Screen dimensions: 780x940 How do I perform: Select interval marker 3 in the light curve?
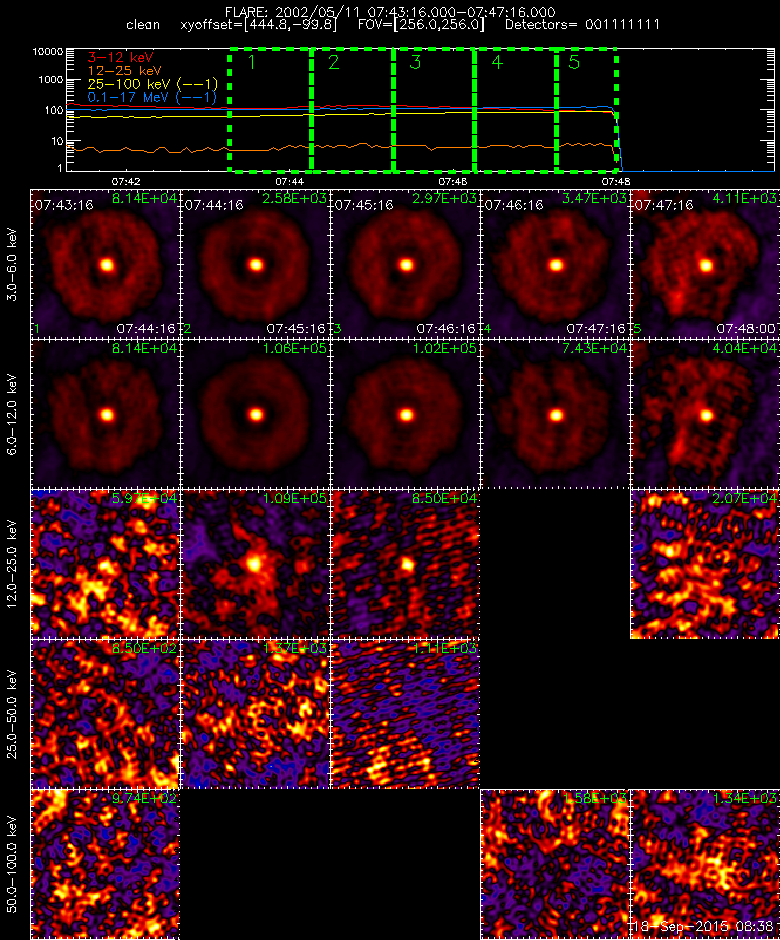[415, 62]
